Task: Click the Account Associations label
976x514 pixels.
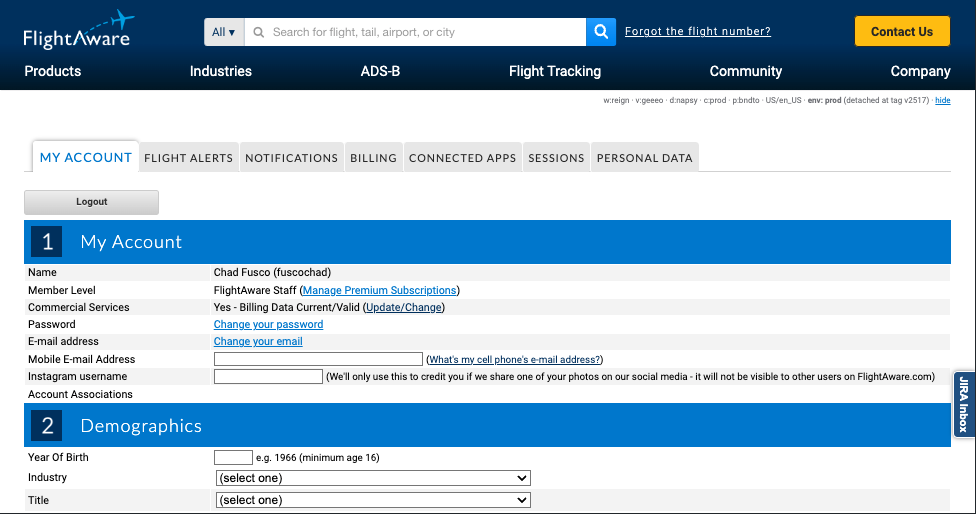Action: [80, 394]
